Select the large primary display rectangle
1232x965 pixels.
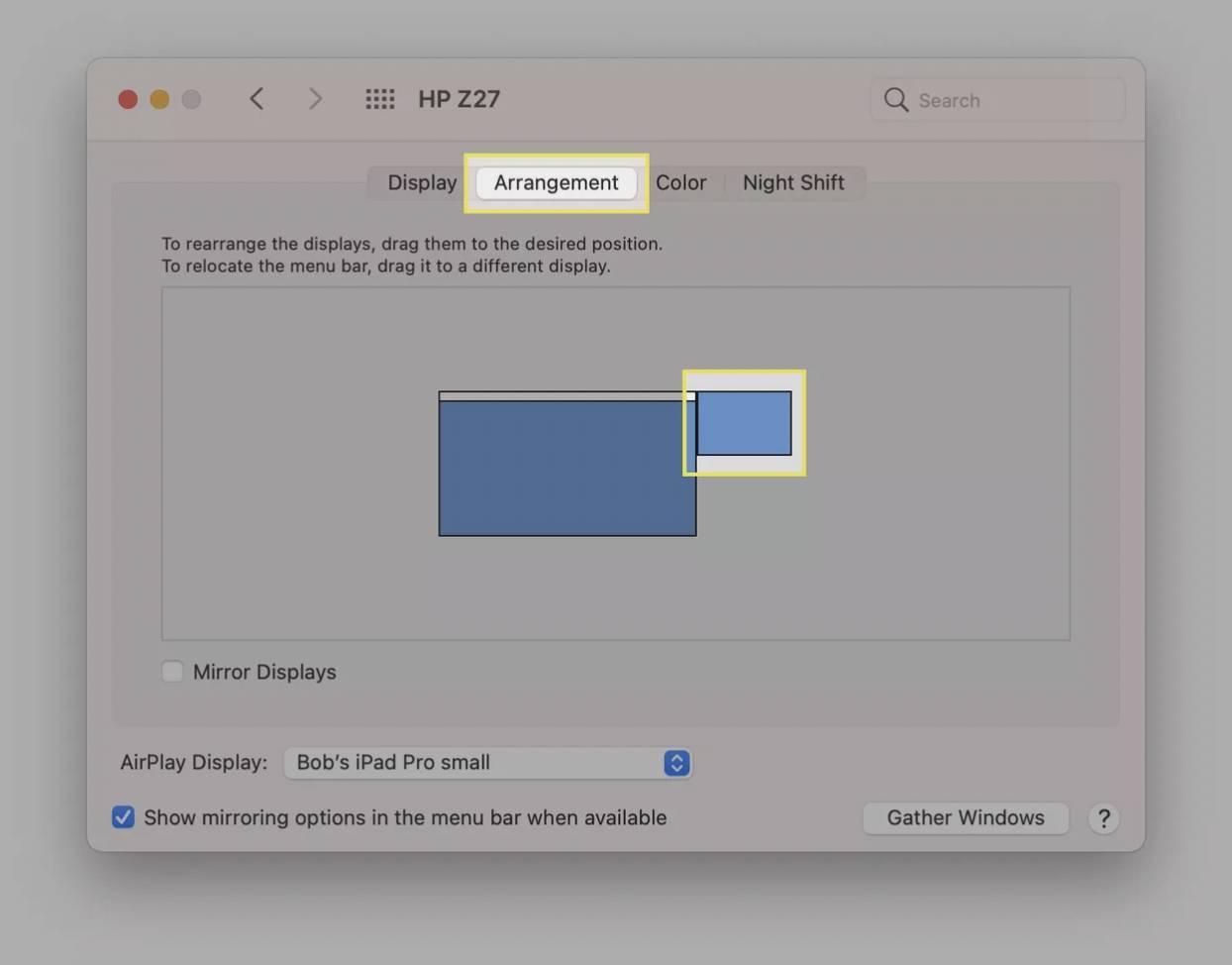[566, 468]
